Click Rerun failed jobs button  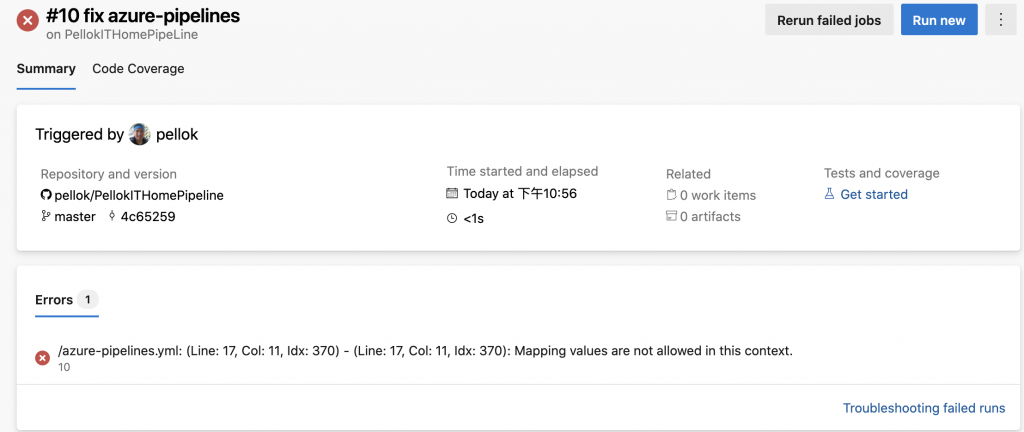[829, 20]
